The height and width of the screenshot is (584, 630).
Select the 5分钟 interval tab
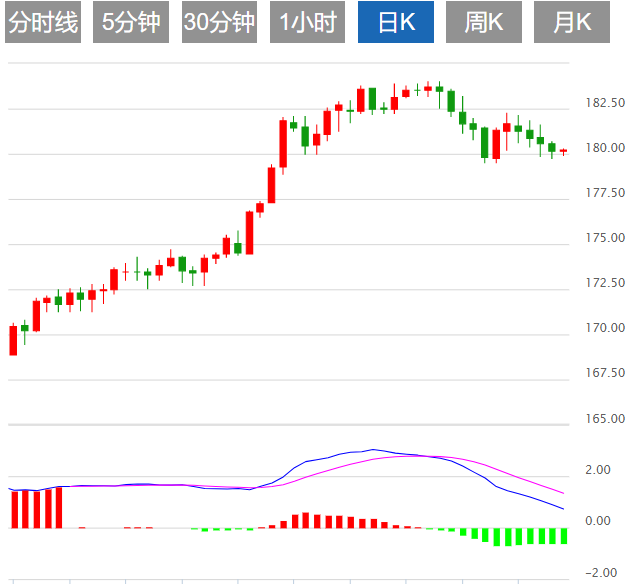coord(131,22)
